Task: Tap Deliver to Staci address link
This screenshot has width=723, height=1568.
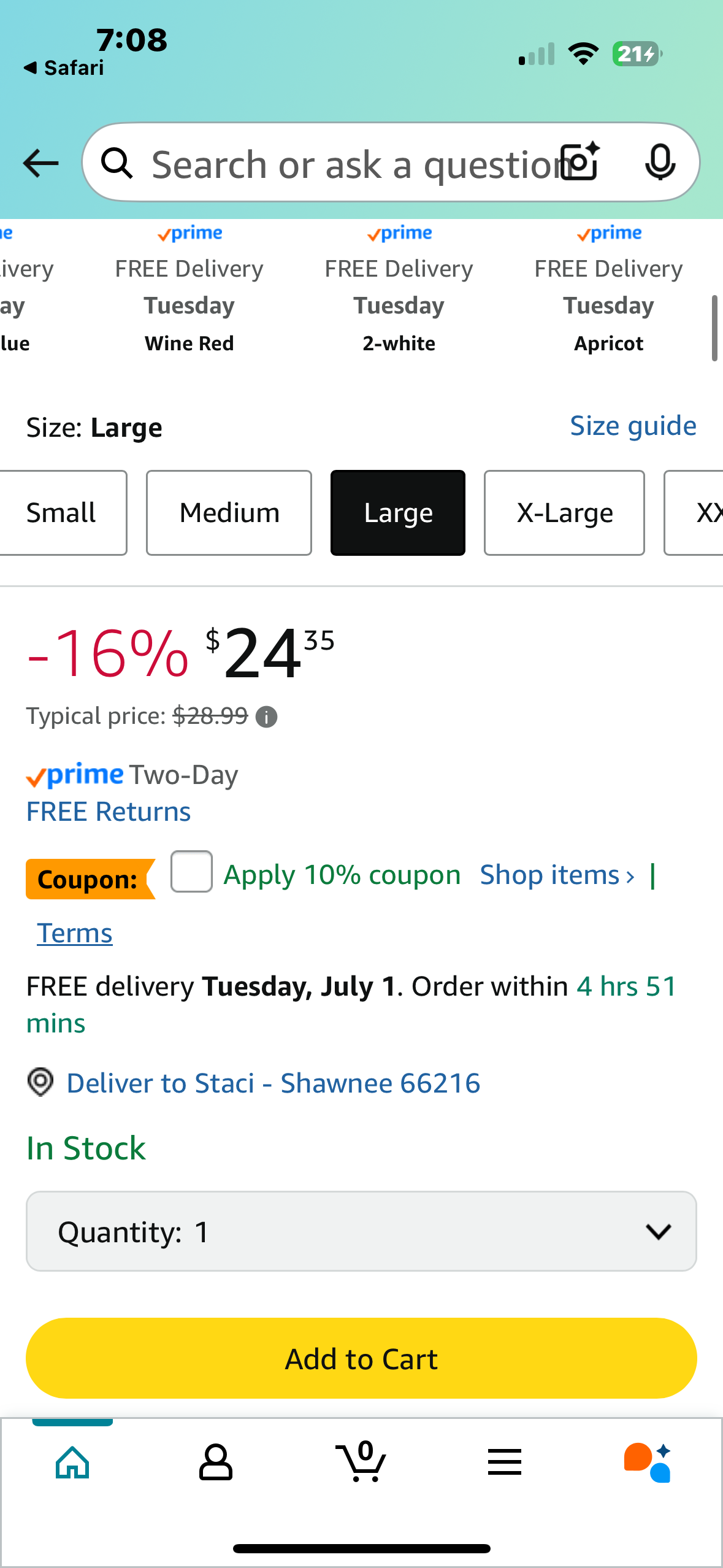Action: (273, 1083)
